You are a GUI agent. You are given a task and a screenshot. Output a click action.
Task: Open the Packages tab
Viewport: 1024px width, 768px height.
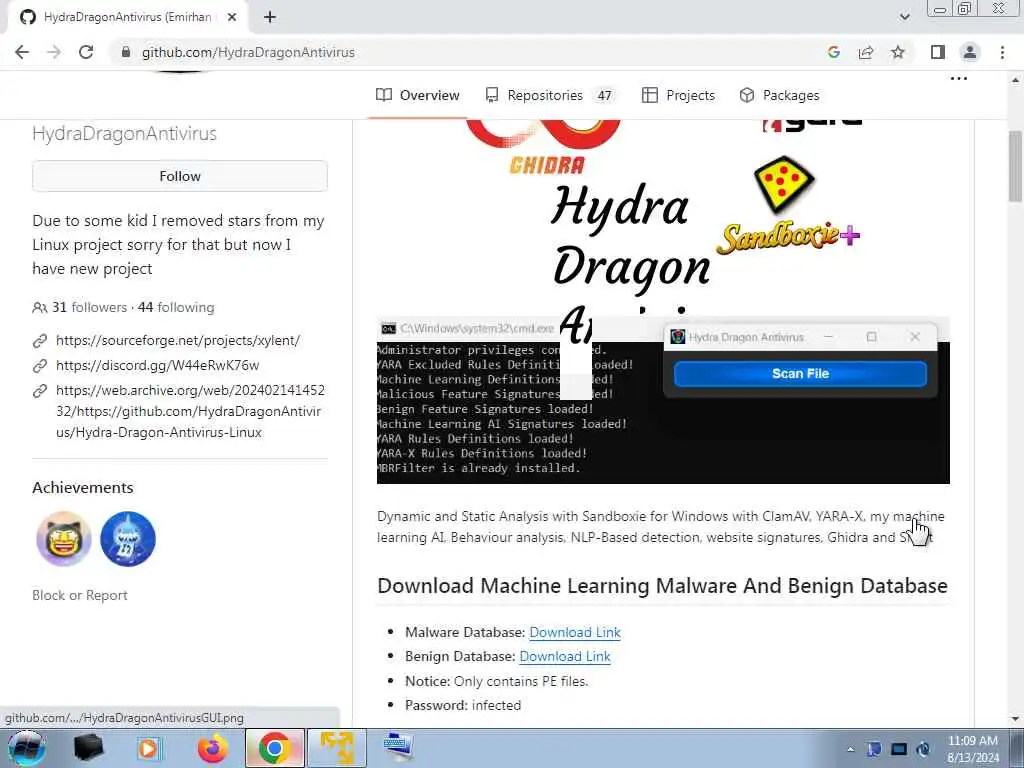[780, 95]
